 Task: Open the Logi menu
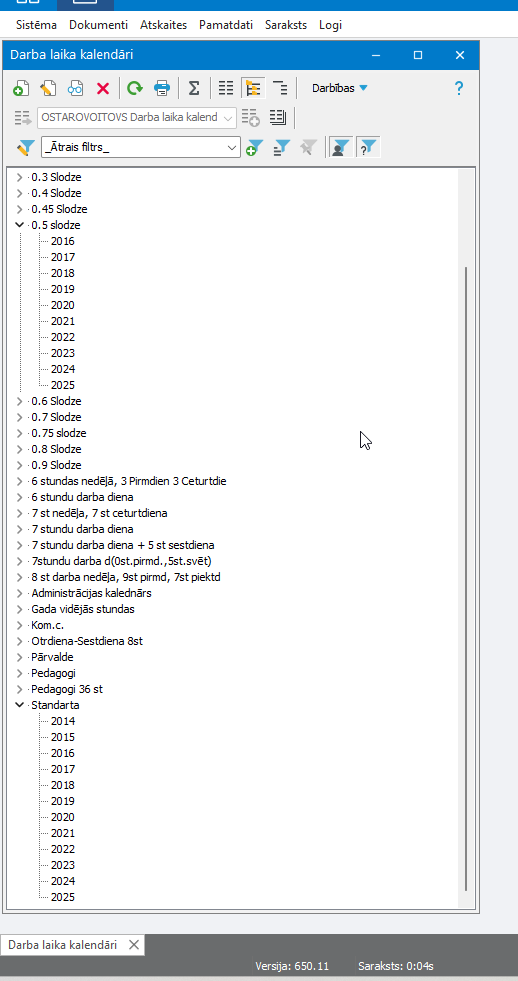(330, 25)
